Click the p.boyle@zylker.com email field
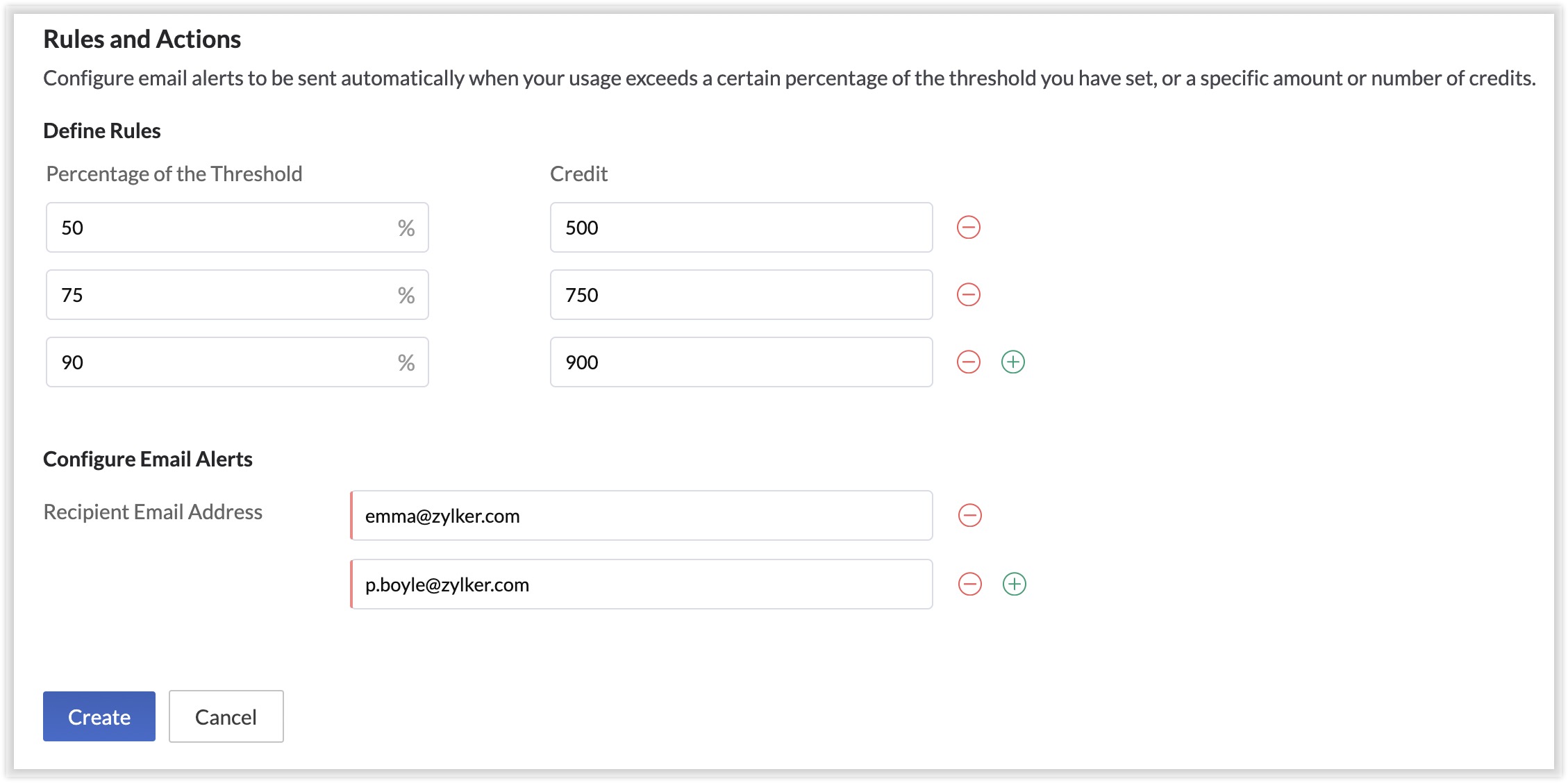The width and height of the screenshot is (1568, 783). pos(642,584)
